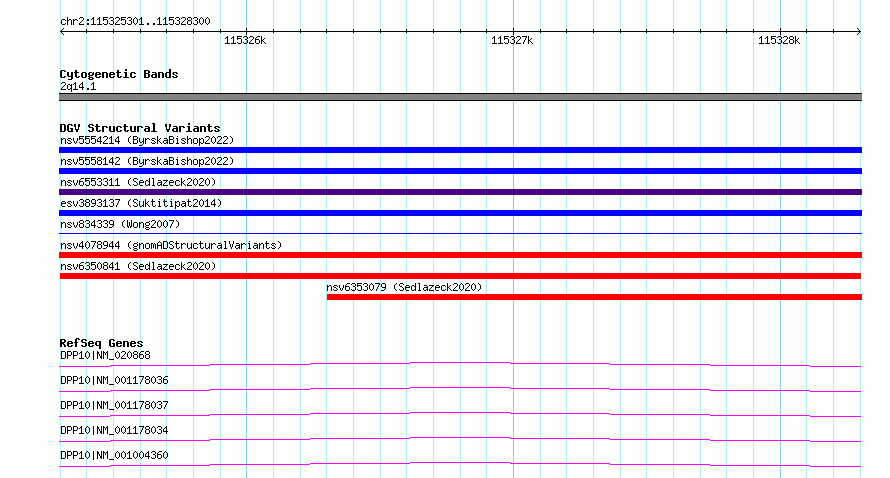Click the 115328k ruler tick label

(x=779, y=40)
